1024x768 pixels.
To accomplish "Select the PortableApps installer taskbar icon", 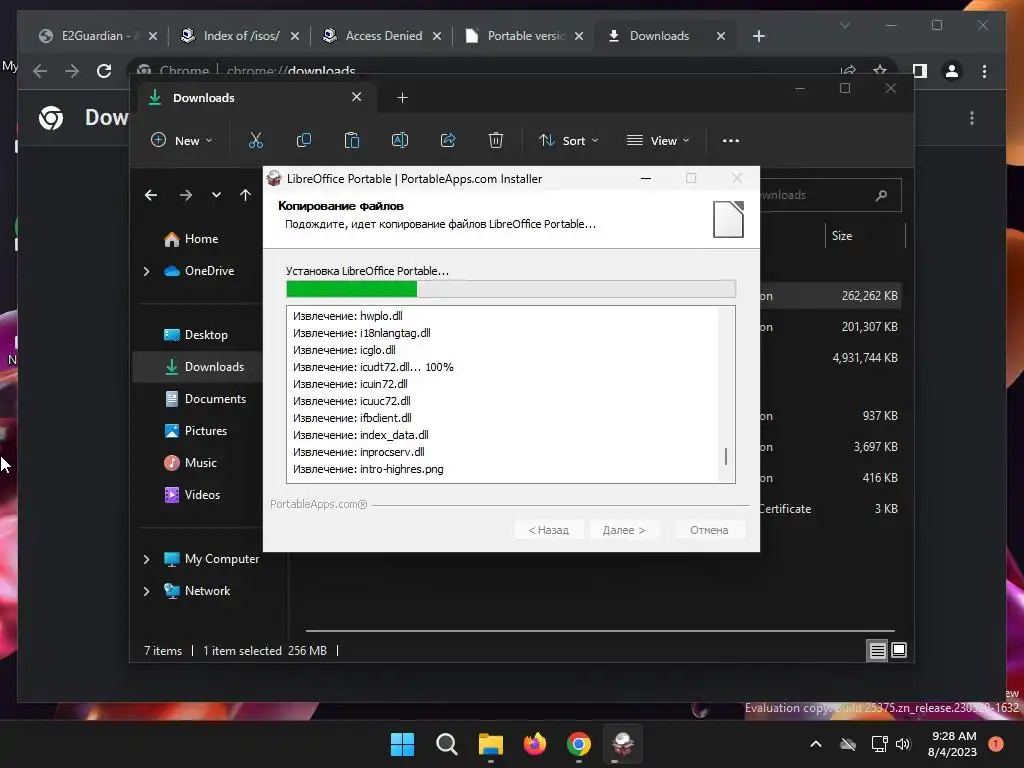I will point(622,744).
